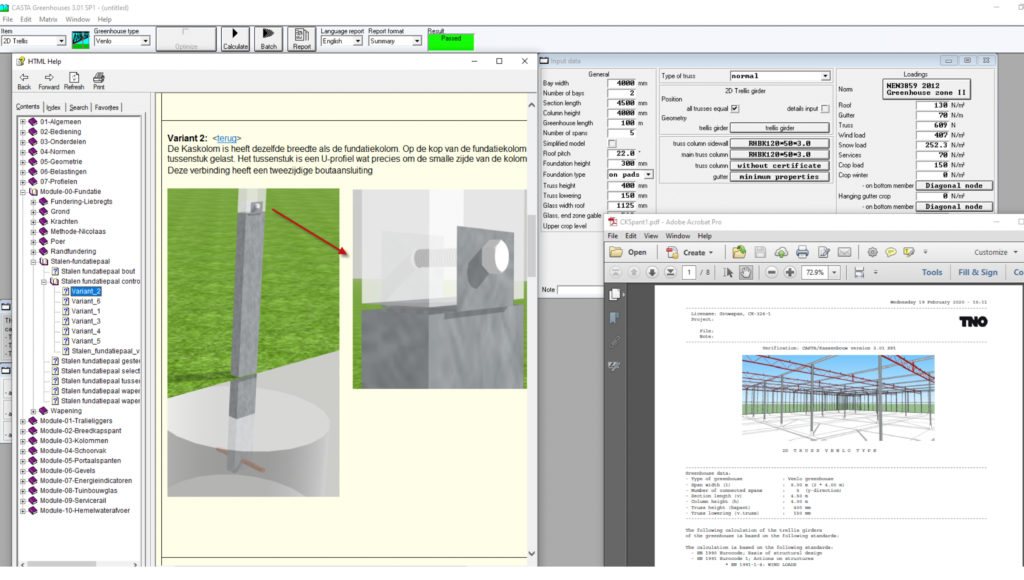Run the Batch calculation icon
1024x580 pixels.
268,38
